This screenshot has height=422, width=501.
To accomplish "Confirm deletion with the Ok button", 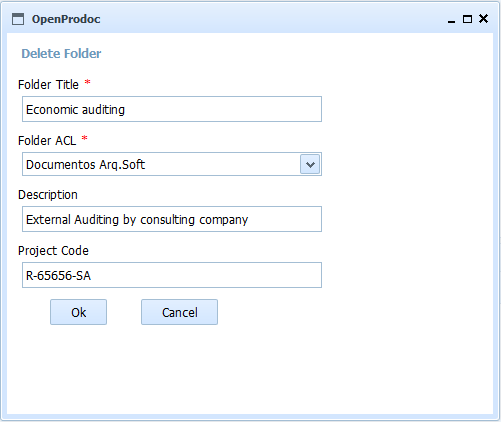I will (x=78, y=312).
